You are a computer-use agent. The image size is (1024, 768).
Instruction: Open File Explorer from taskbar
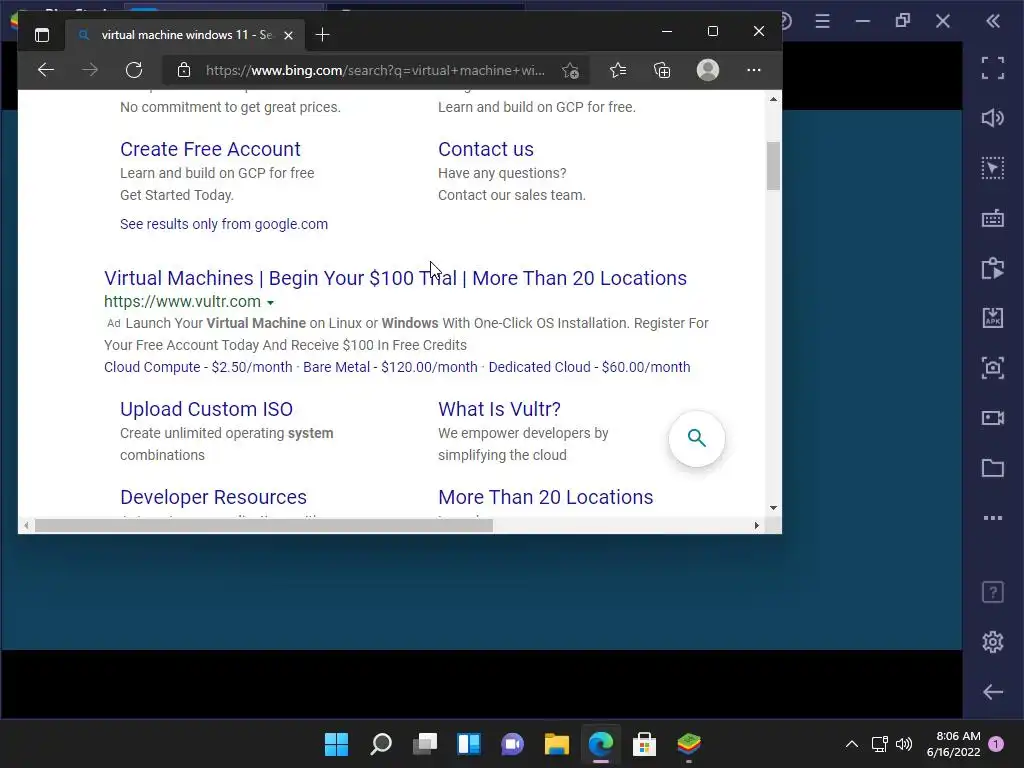click(556, 744)
